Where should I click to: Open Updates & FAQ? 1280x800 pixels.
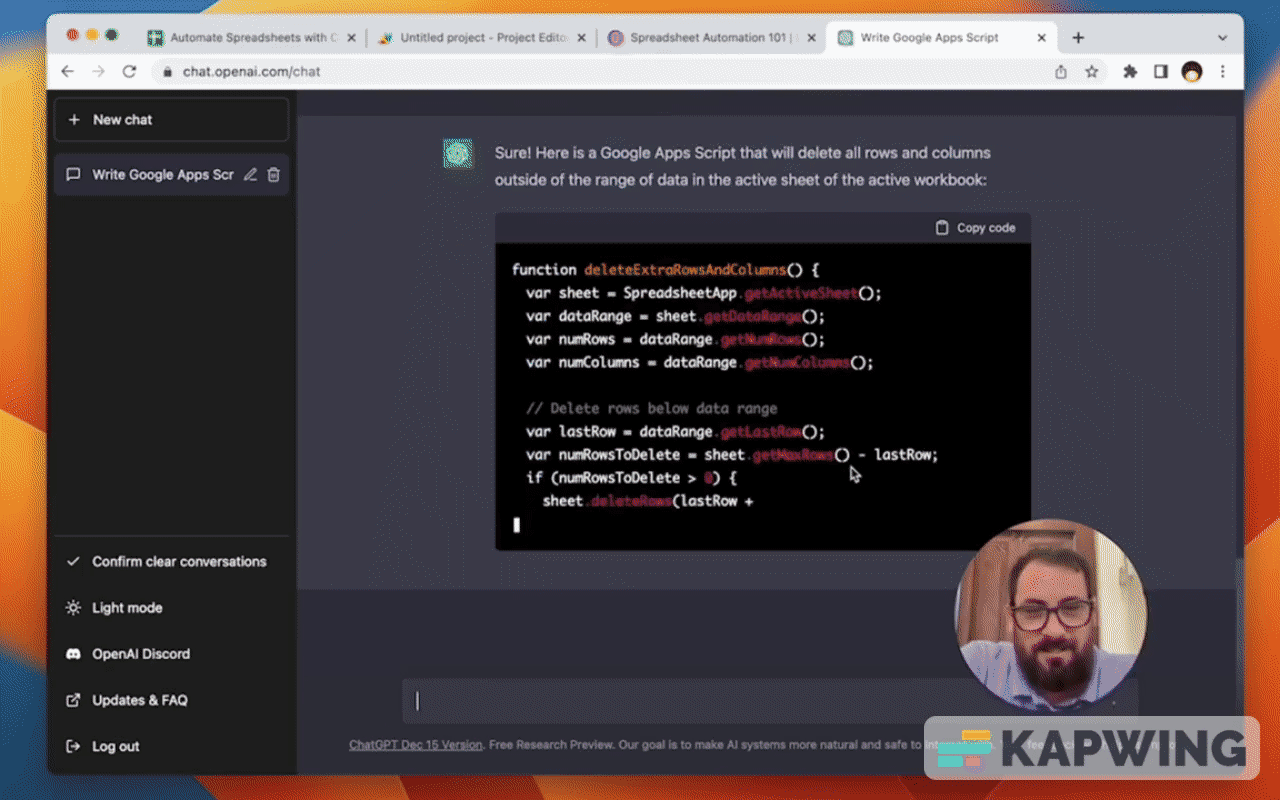click(172, 700)
